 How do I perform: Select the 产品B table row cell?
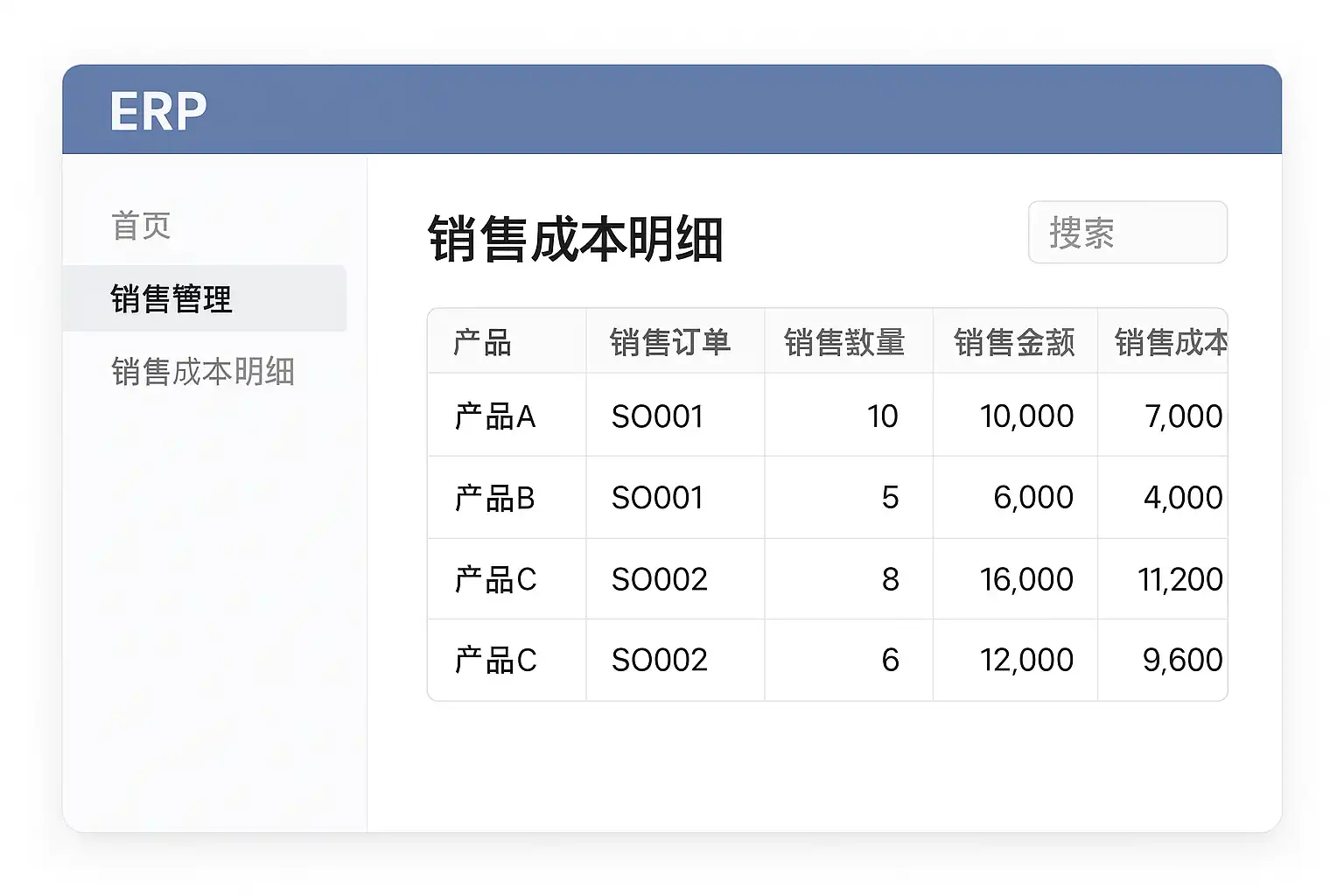coord(495,498)
